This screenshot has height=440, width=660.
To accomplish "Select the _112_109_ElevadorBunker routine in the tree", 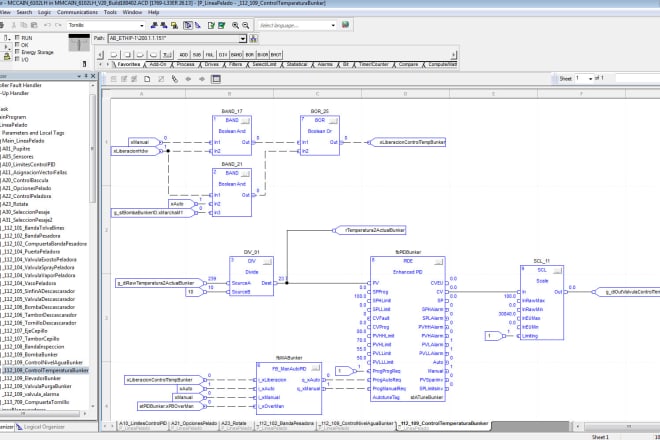I will click(x=33, y=378).
